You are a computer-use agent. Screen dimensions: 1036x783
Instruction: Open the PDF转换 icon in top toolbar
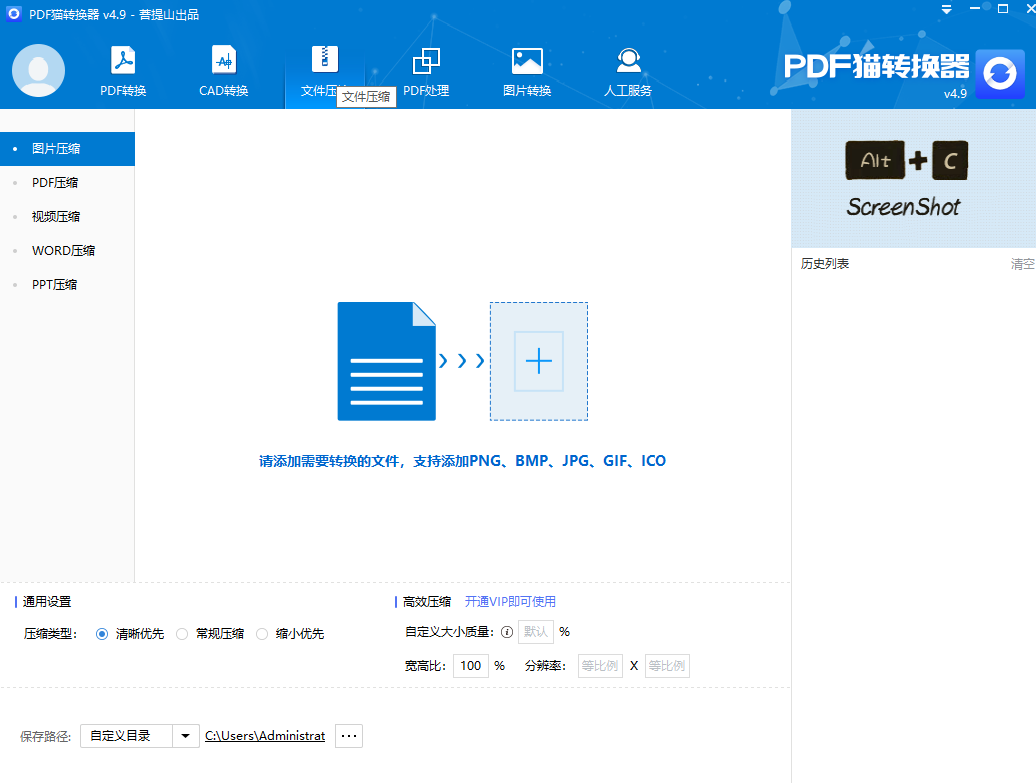click(x=123, y=61)
